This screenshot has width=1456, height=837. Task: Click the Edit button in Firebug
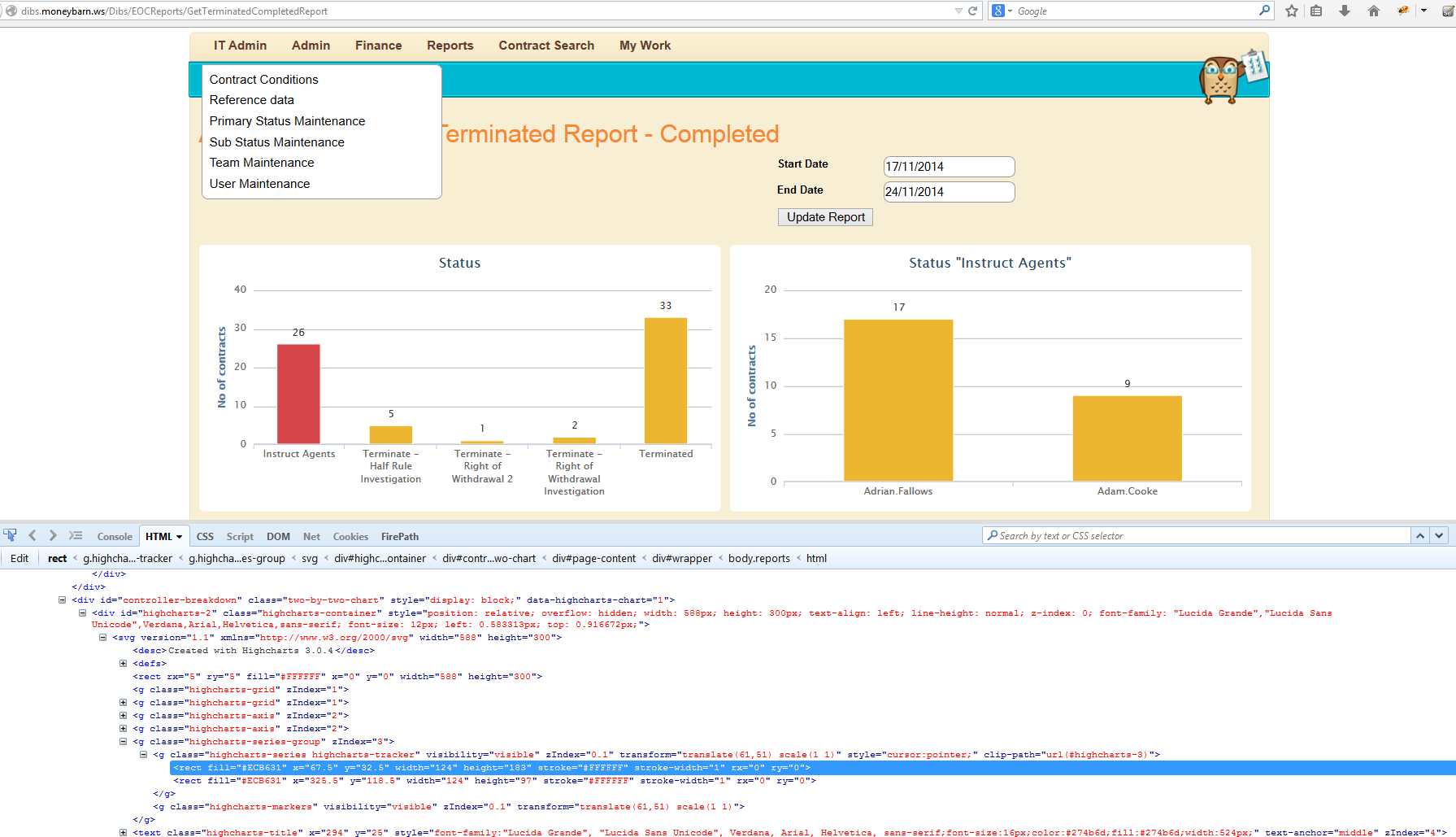(x=20, y=559)
